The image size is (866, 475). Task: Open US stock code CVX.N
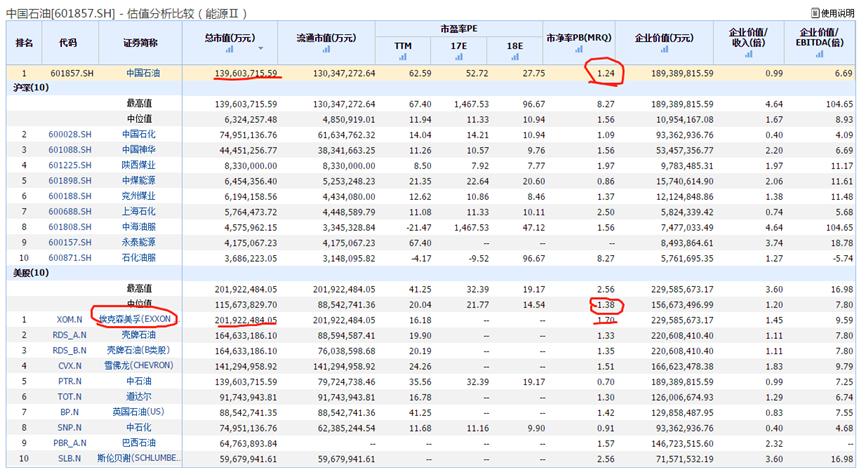pyautogui.click(x=70, y=366)
